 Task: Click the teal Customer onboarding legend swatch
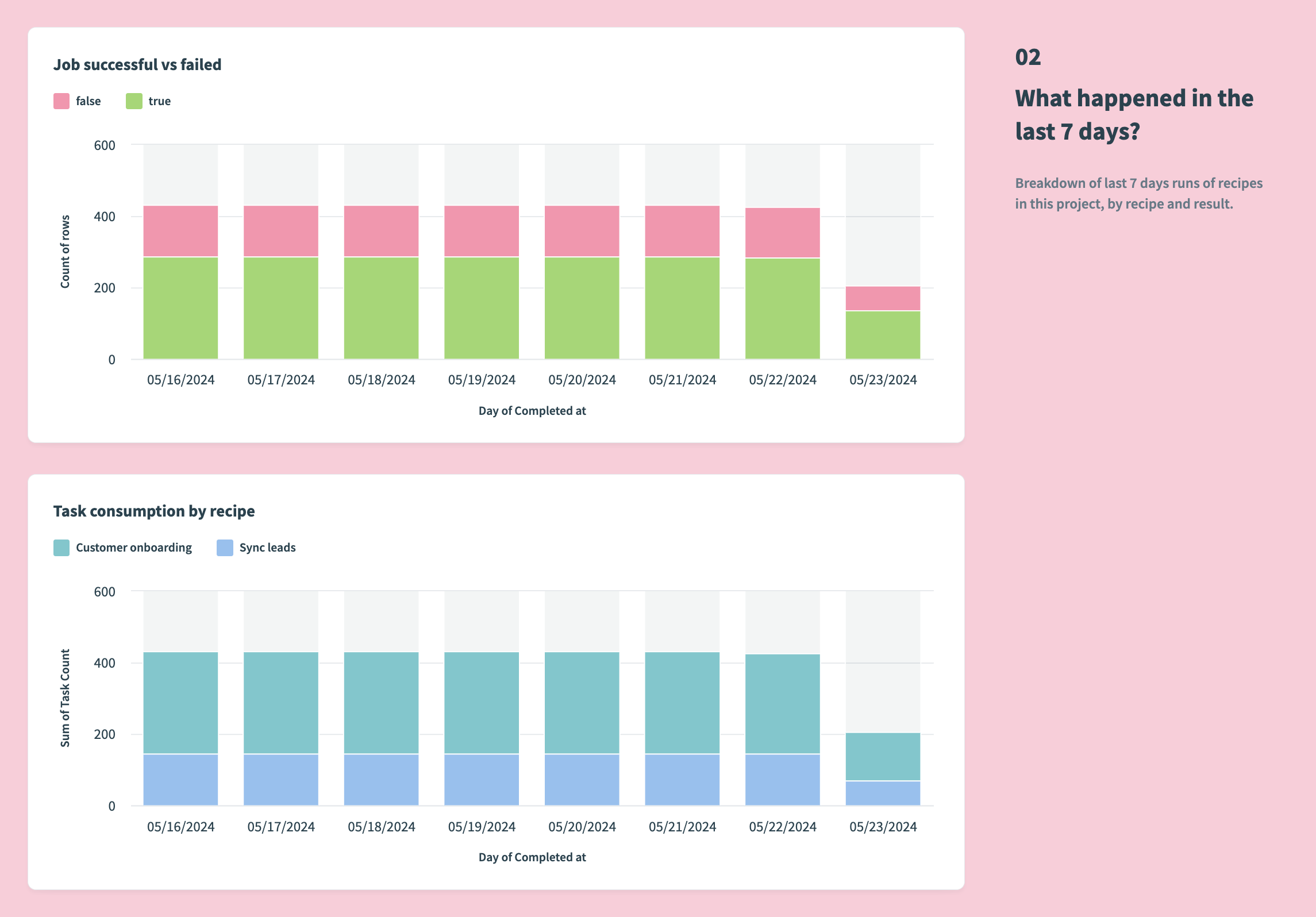point(61,547)
